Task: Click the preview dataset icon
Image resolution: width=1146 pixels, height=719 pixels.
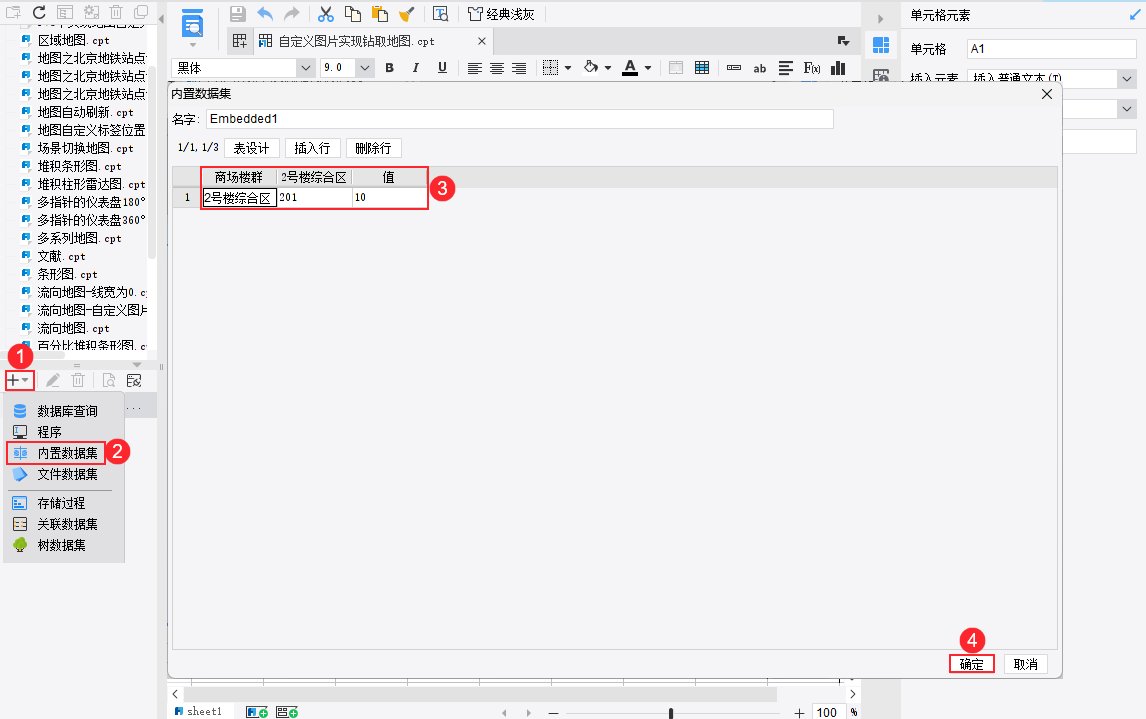Action: [x=108, y=381]
